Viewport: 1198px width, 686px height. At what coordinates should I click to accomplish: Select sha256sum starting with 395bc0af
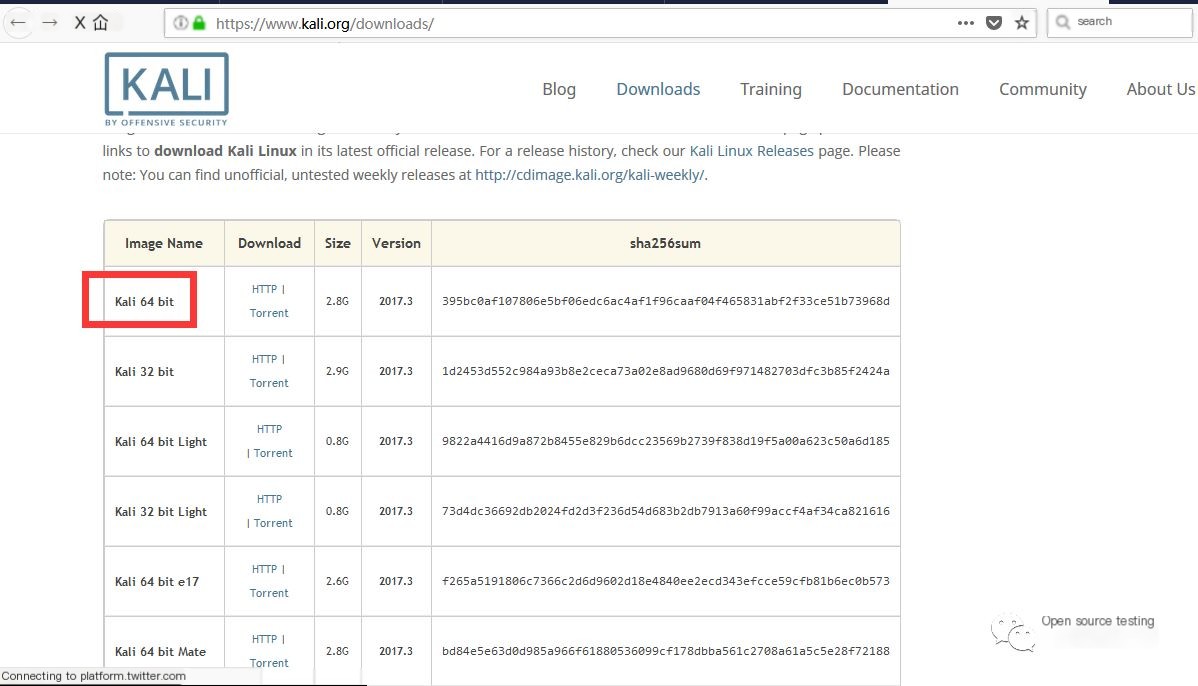(x=665, y=302)
